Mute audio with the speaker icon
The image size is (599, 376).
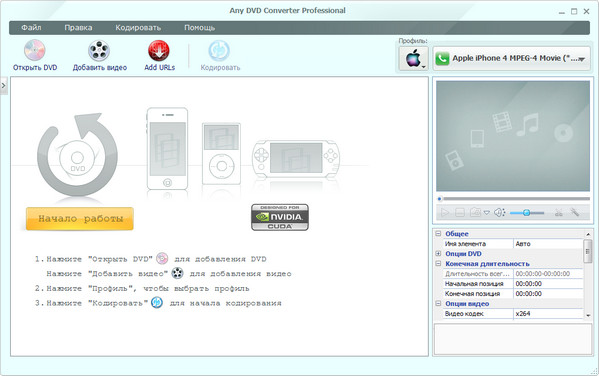499,212
